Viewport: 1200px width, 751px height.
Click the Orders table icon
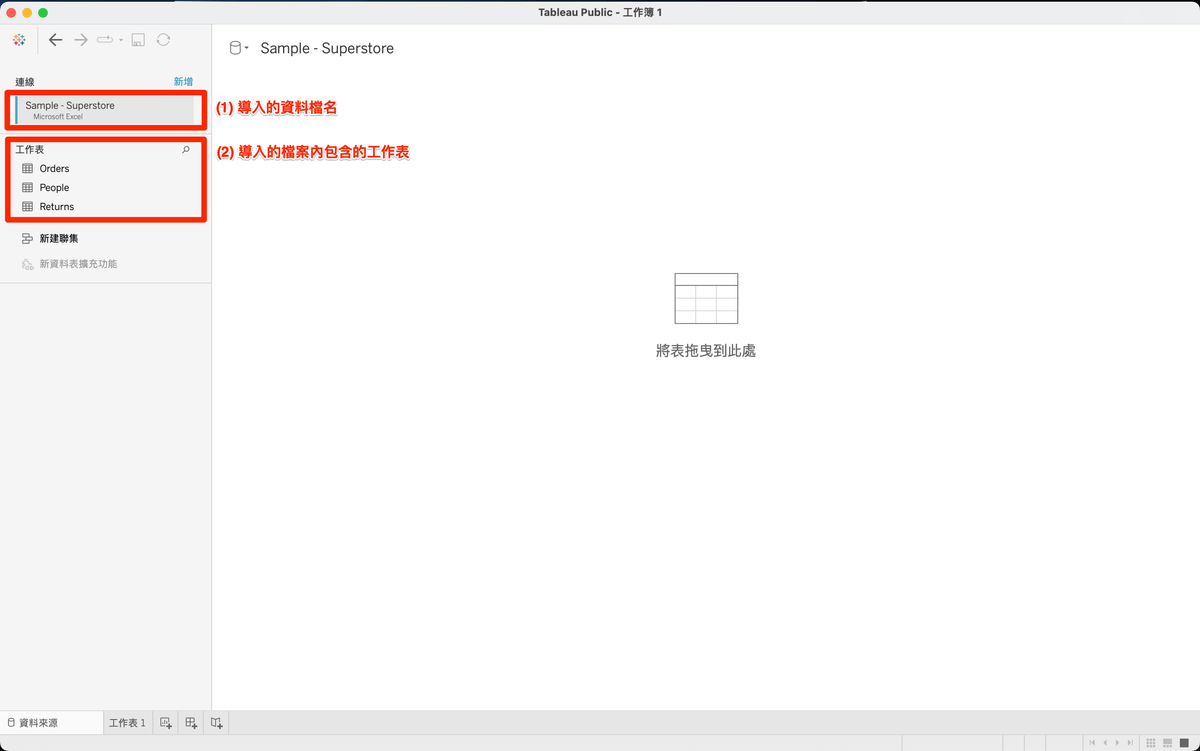(x=28, y=169)
